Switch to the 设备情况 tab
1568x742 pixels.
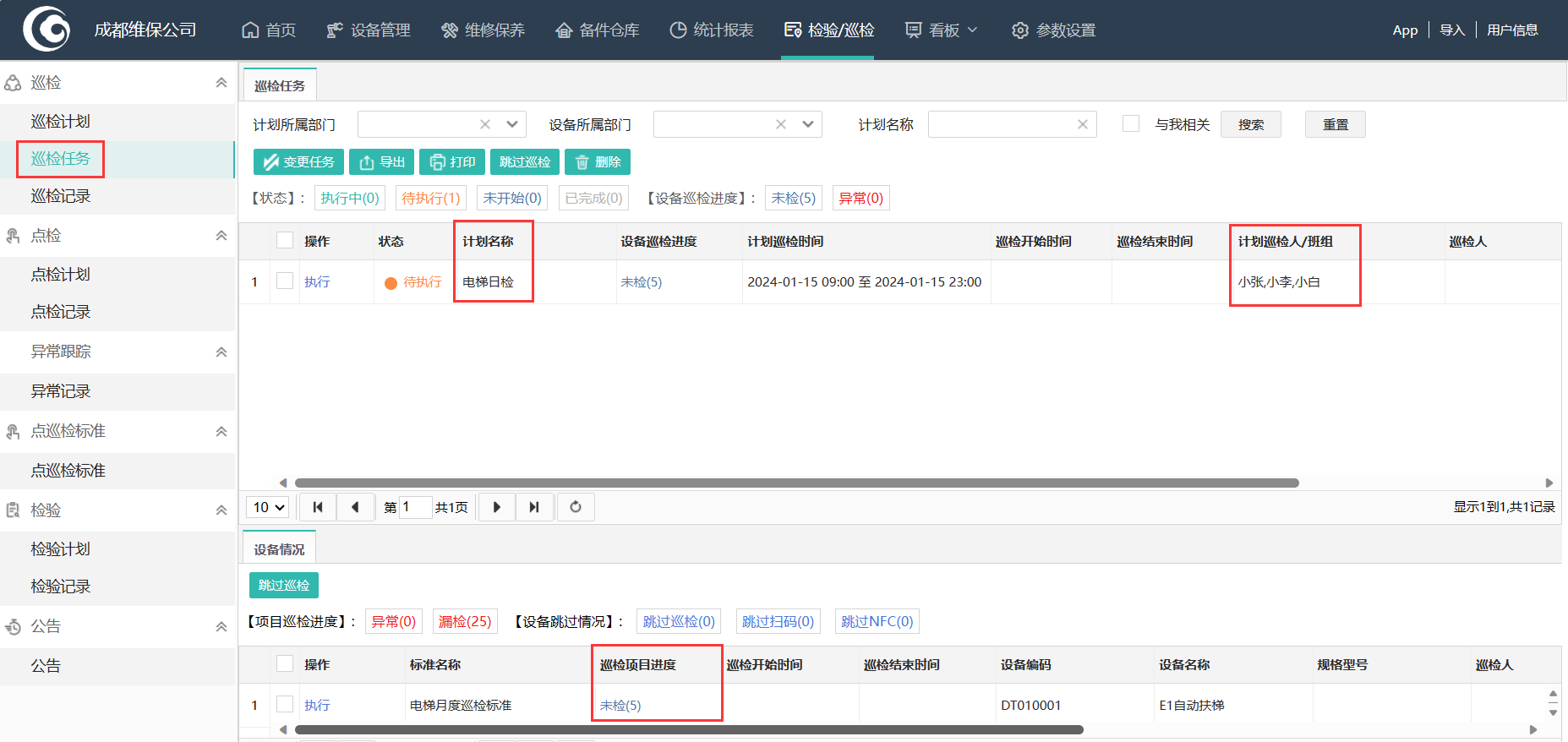[x=279, y=549]
